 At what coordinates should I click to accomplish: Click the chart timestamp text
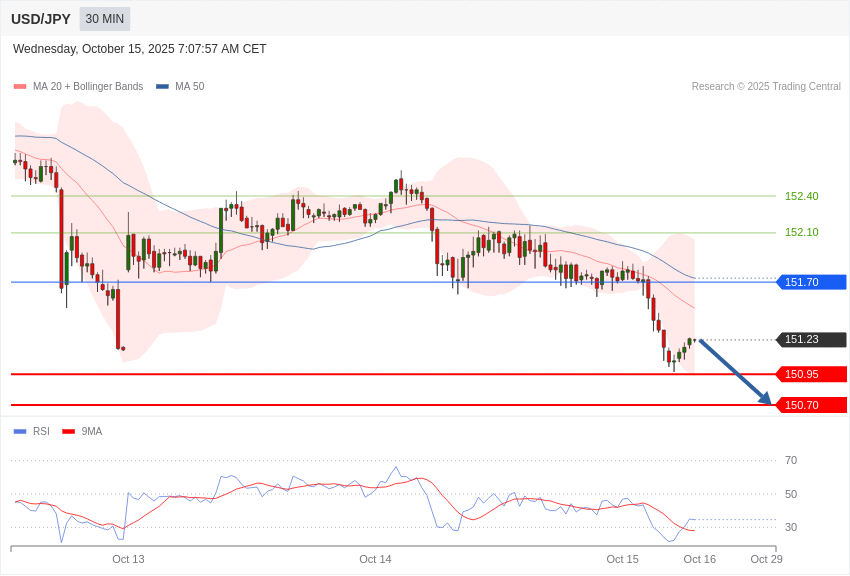(x=140, y=49)
